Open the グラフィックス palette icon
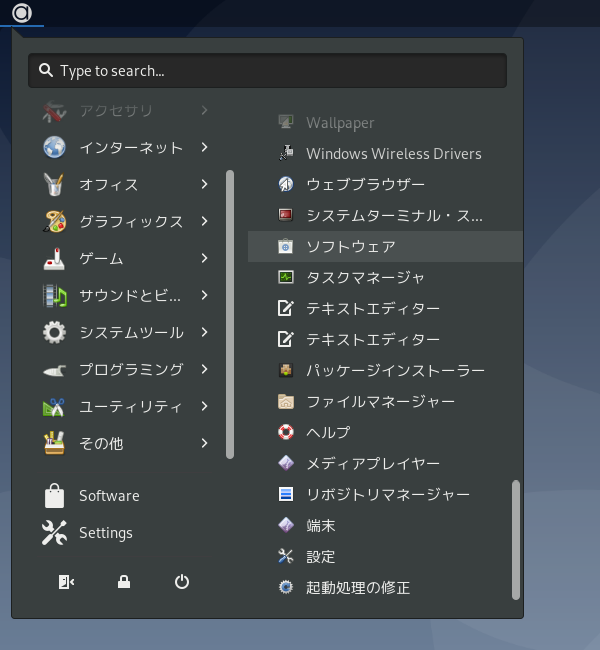 (x=54, y=221)
